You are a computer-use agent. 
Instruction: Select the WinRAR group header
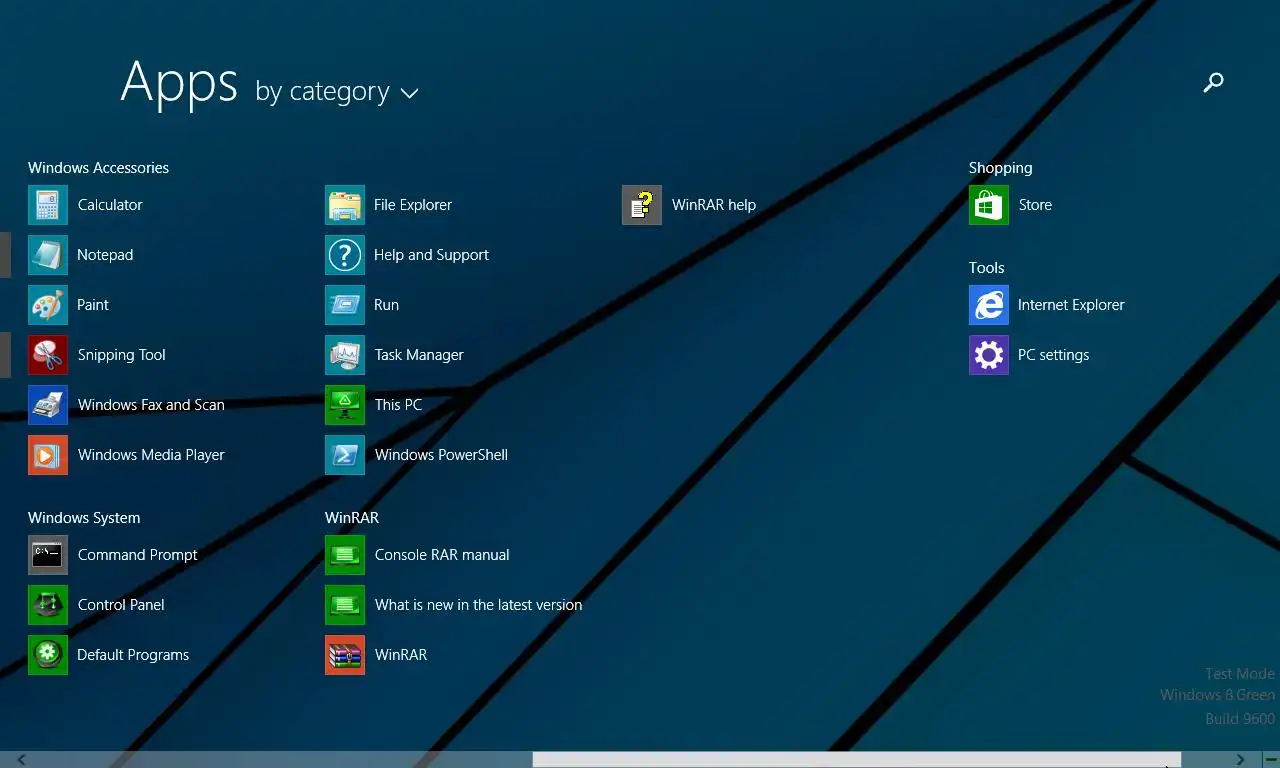tap(352, 518)
